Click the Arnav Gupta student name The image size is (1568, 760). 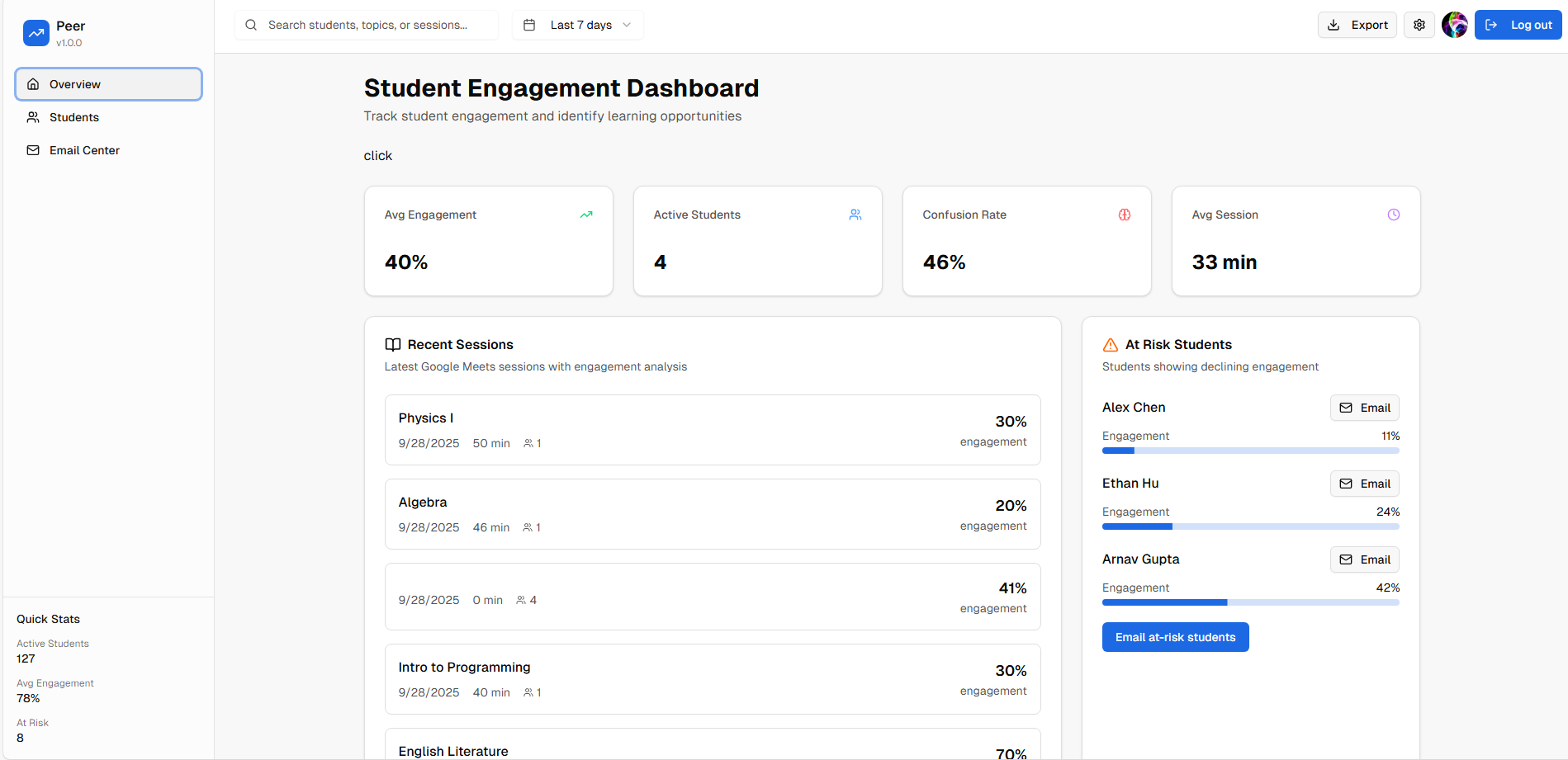(x=1141, y=559)
